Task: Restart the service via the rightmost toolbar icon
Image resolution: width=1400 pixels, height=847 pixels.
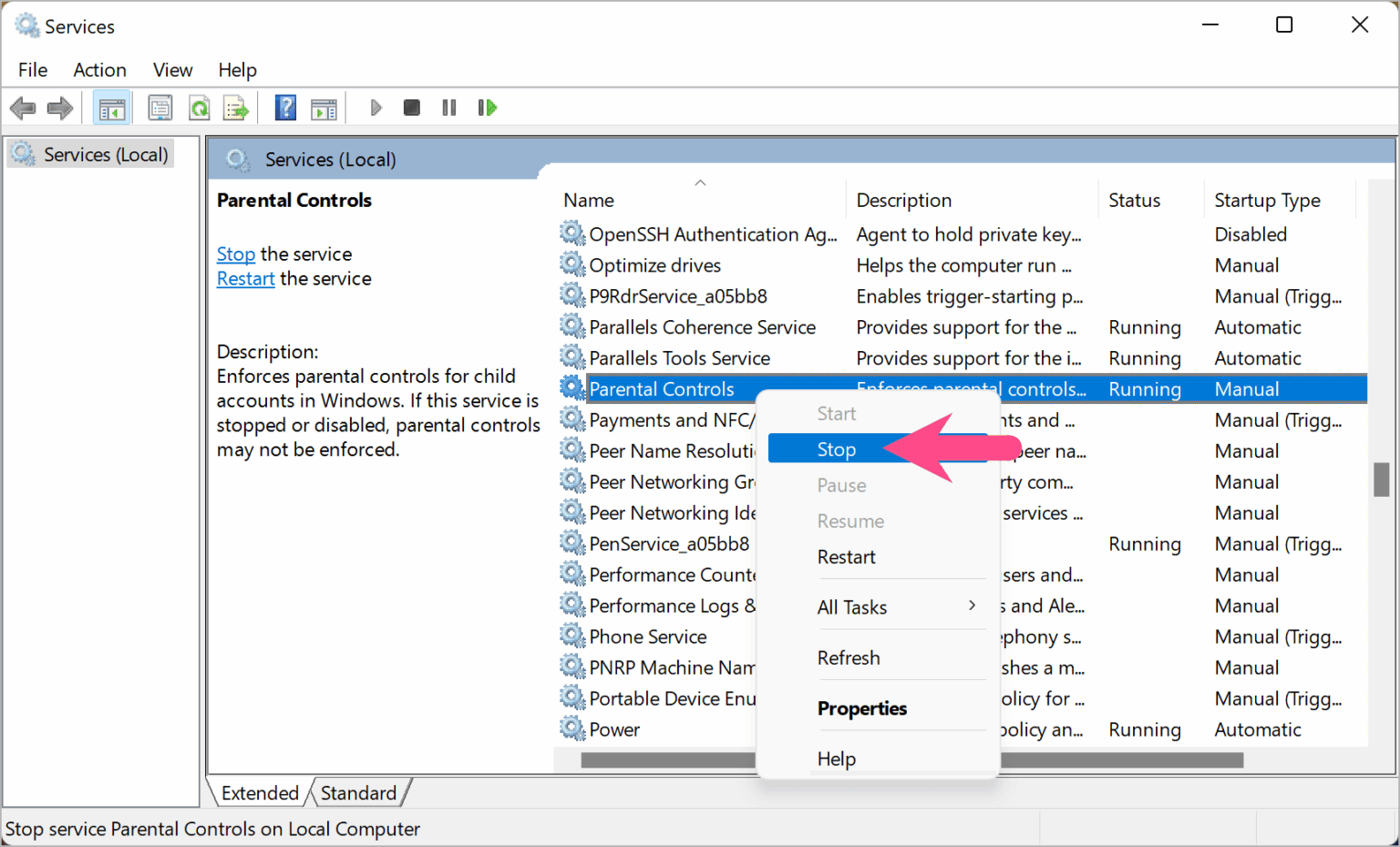Action: click(x=488, y=108)
